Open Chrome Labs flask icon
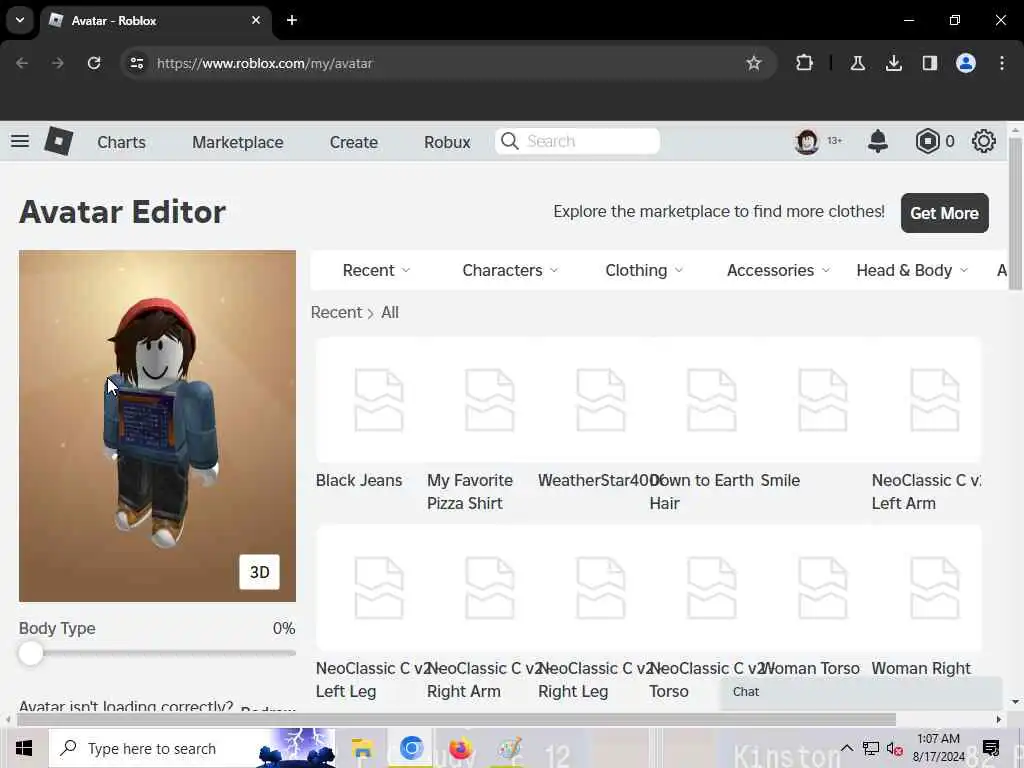Viewport: 1024px width, 768px height. point(857,63)
